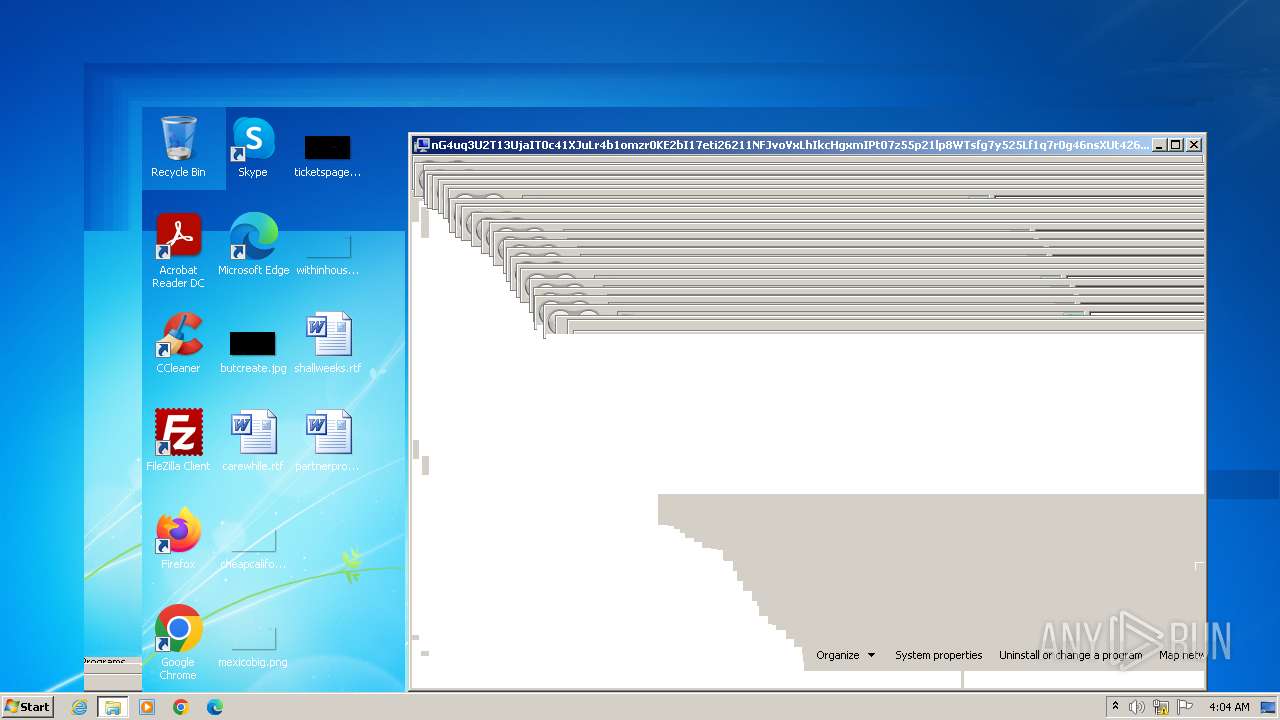
Task: Select the carewhile.rtf document
Action: click(x=253, y=441)
